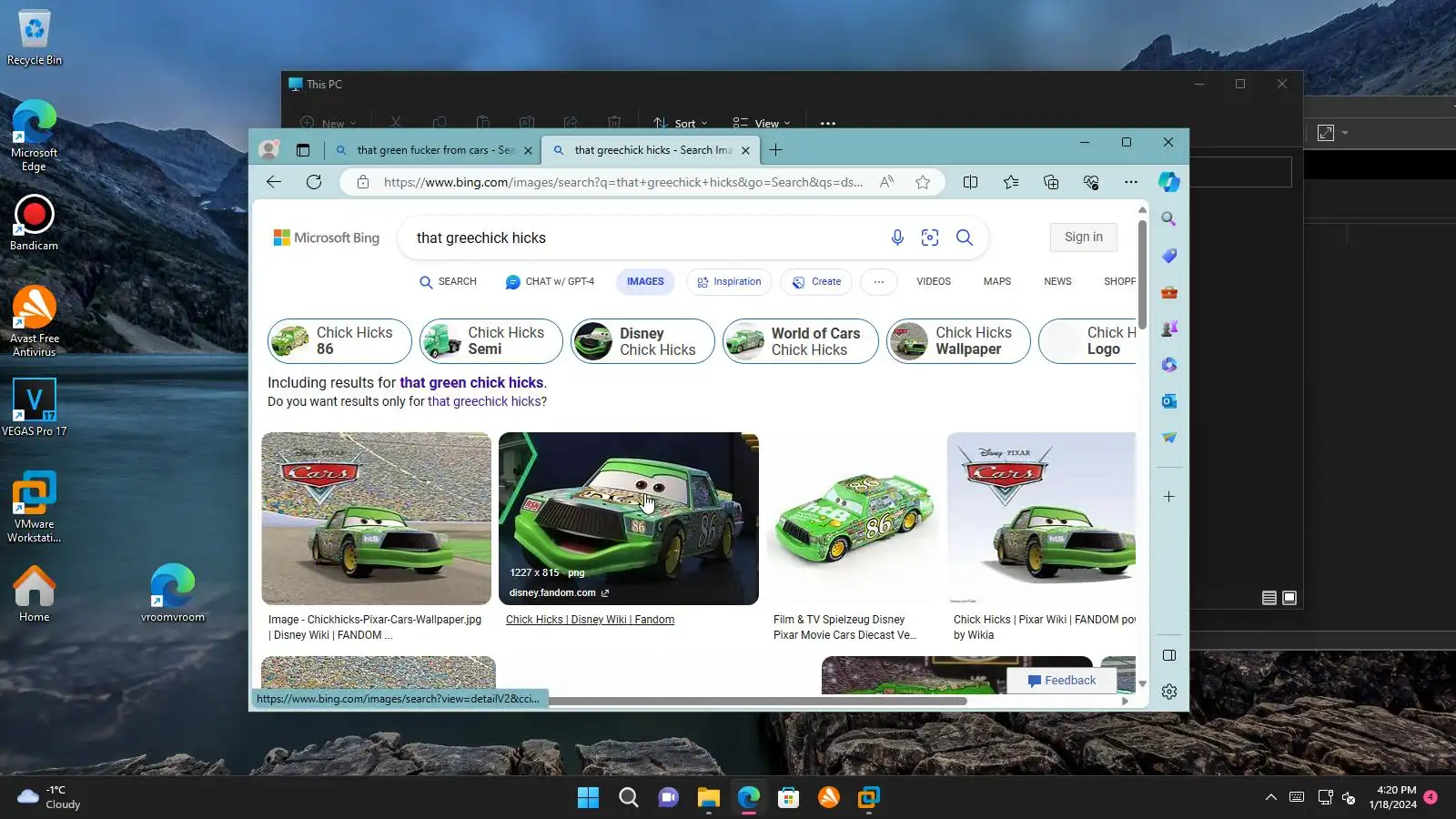
Task: Open the Microsoft Bing logo
Action: click(x=327, y=238)
